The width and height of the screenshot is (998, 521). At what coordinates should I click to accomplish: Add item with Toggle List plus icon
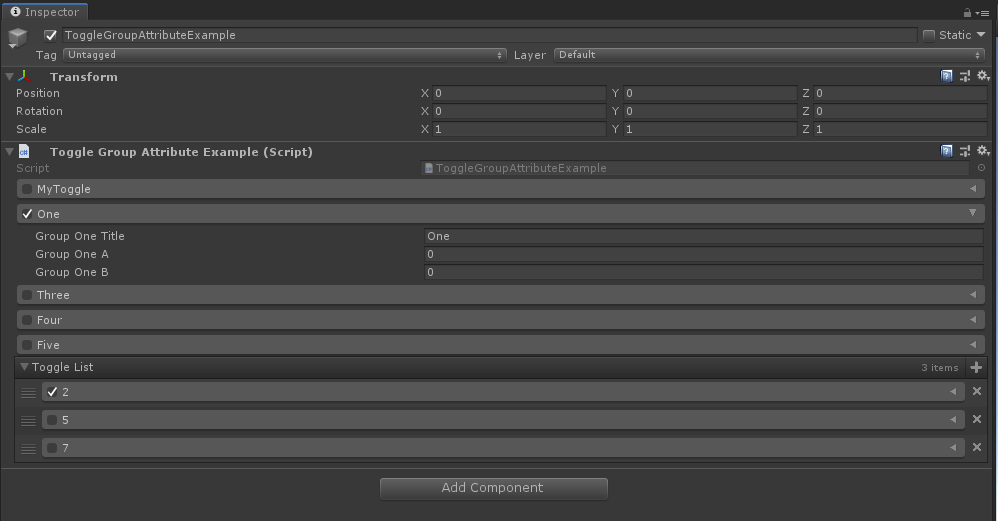(976, 367)
